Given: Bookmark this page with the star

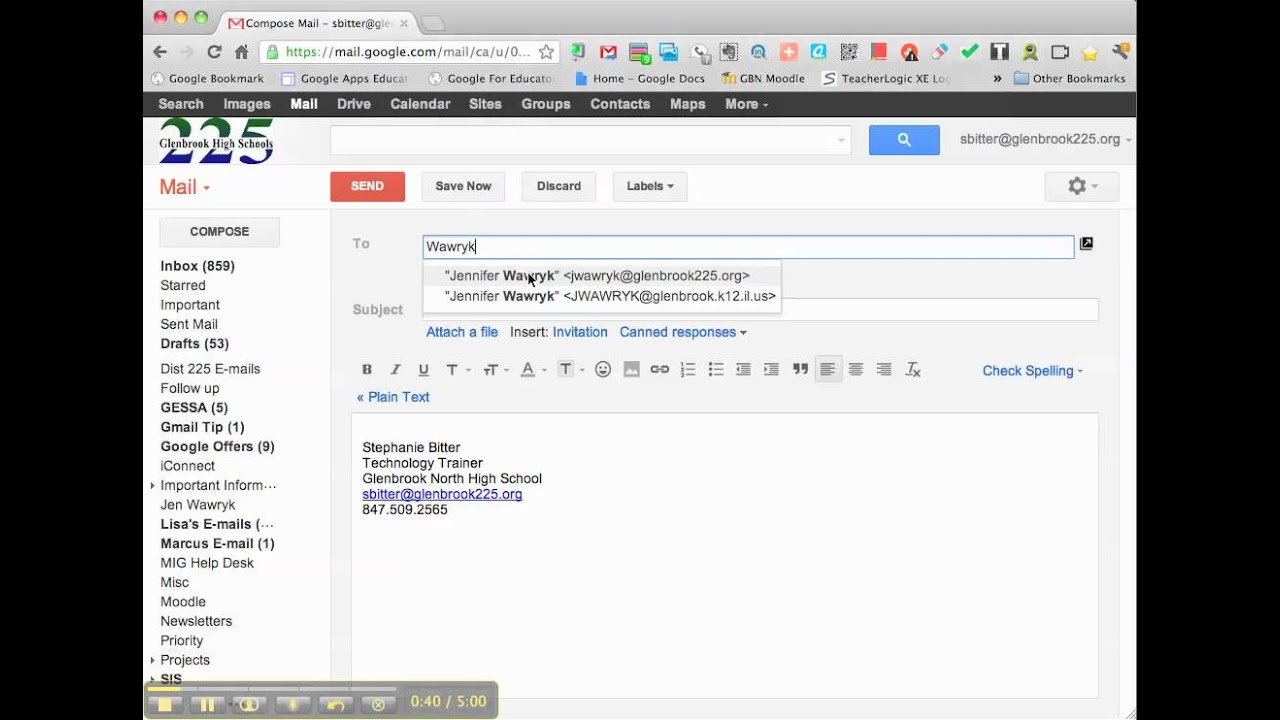Looking at the screenshot, I should pyautogui.click(x=546, y=52).
